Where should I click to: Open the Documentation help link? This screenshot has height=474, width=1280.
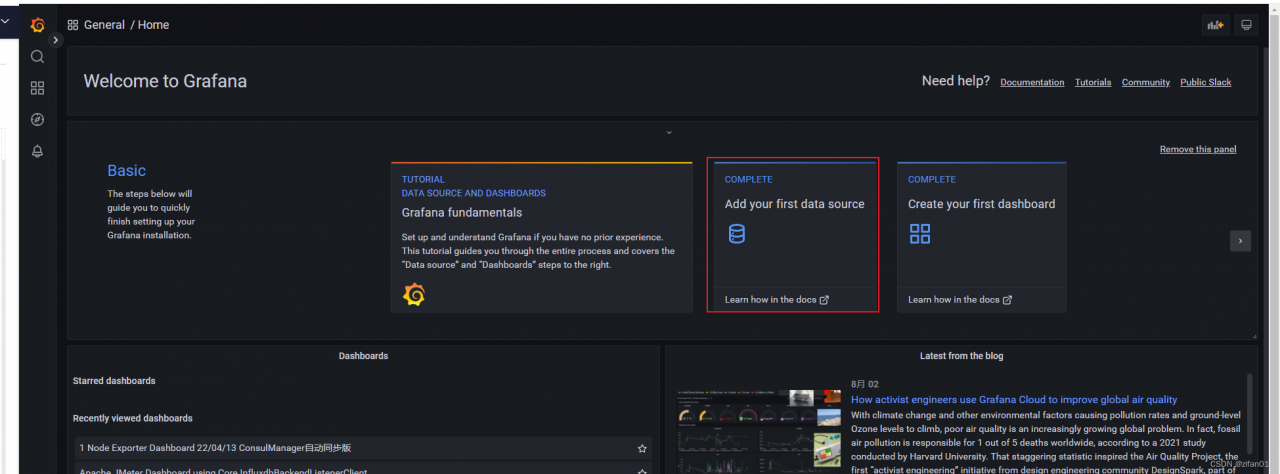pos(1032,82)
